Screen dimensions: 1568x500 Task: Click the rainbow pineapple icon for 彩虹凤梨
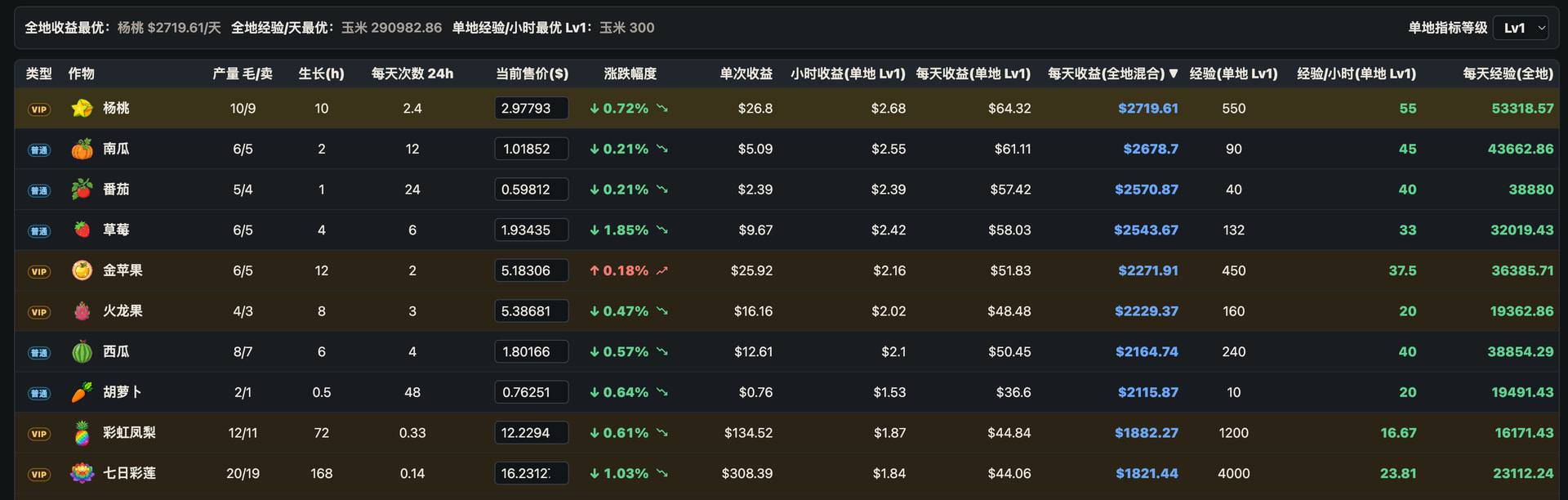click(82, 433)
